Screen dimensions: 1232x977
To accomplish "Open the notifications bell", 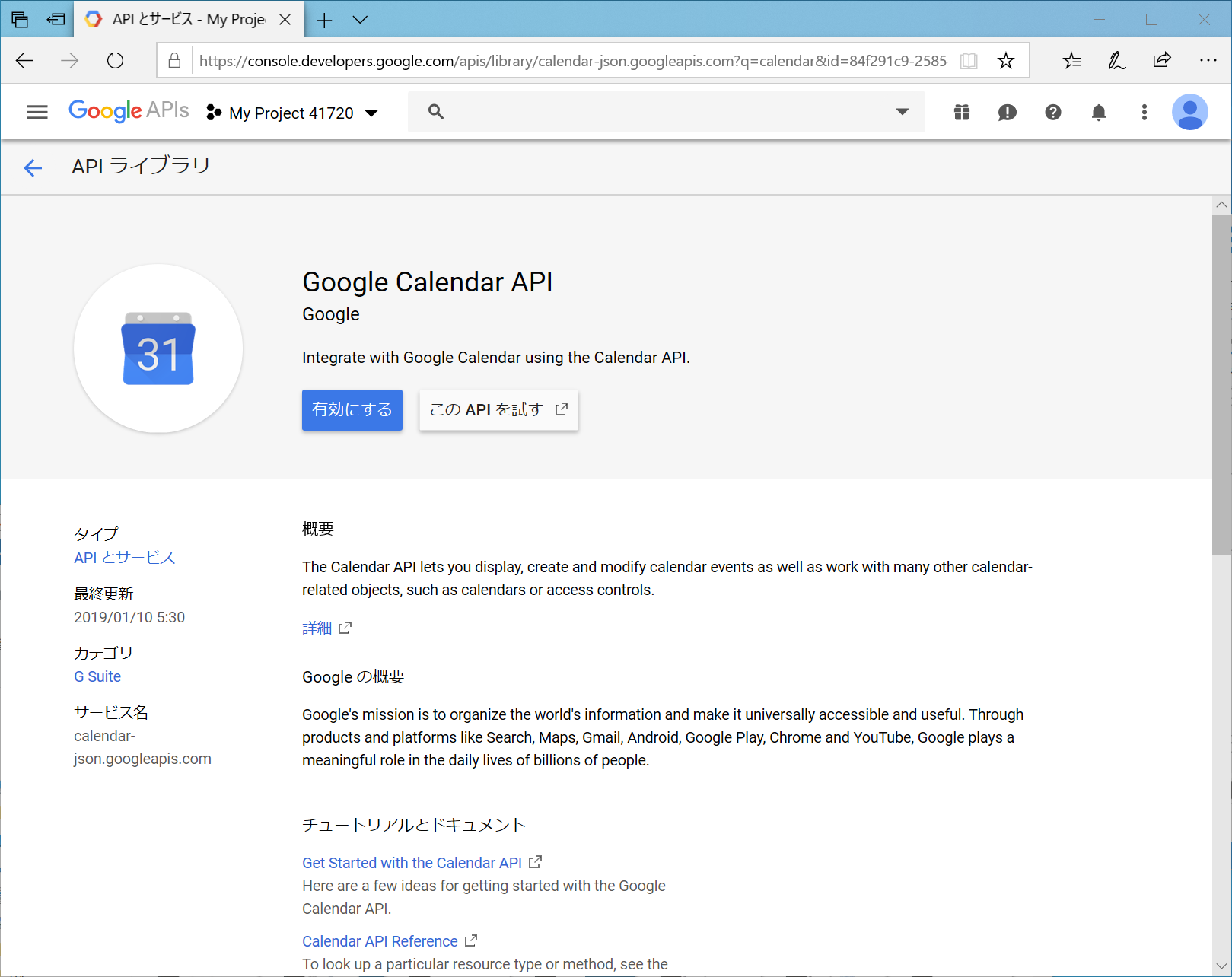I will (x=1099, y=113).
